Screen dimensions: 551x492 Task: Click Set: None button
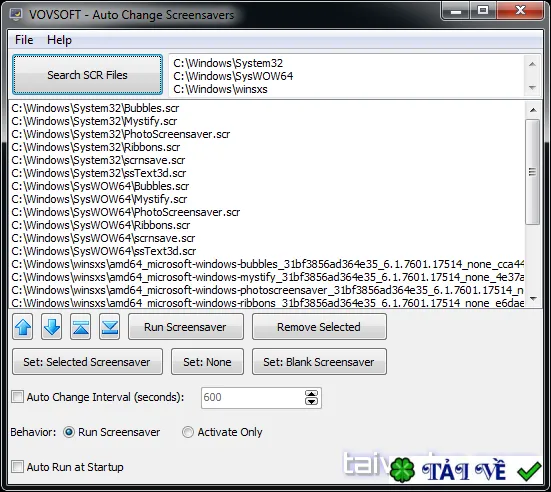pos(207,362)
